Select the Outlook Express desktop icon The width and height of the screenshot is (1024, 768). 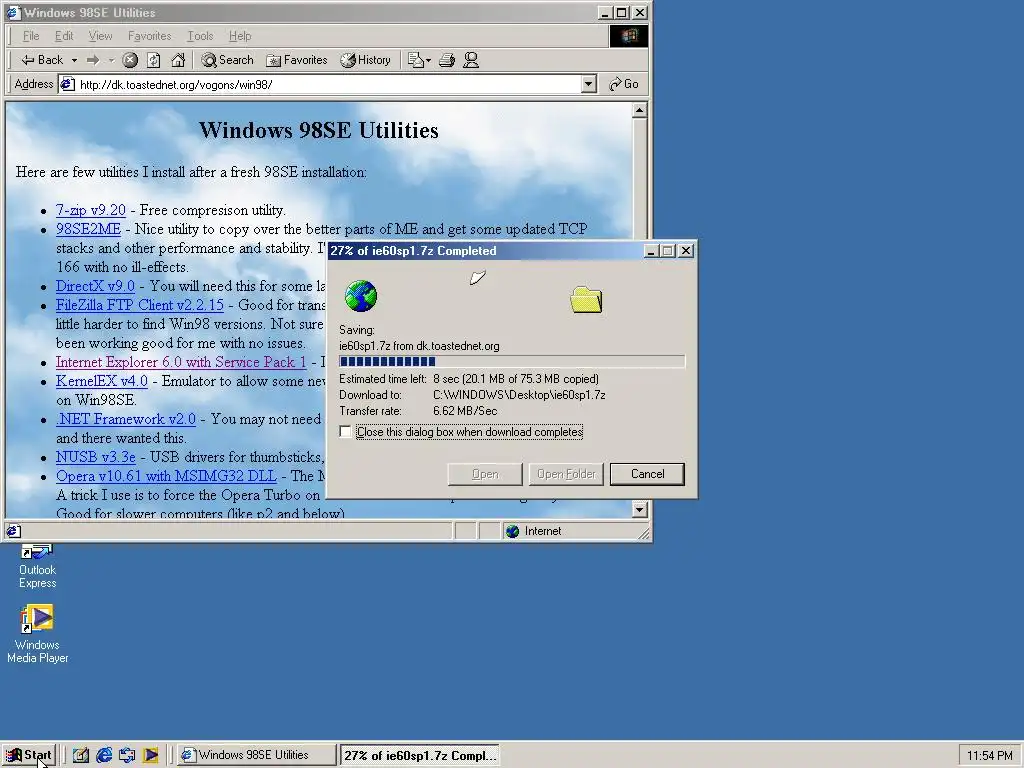37,566
